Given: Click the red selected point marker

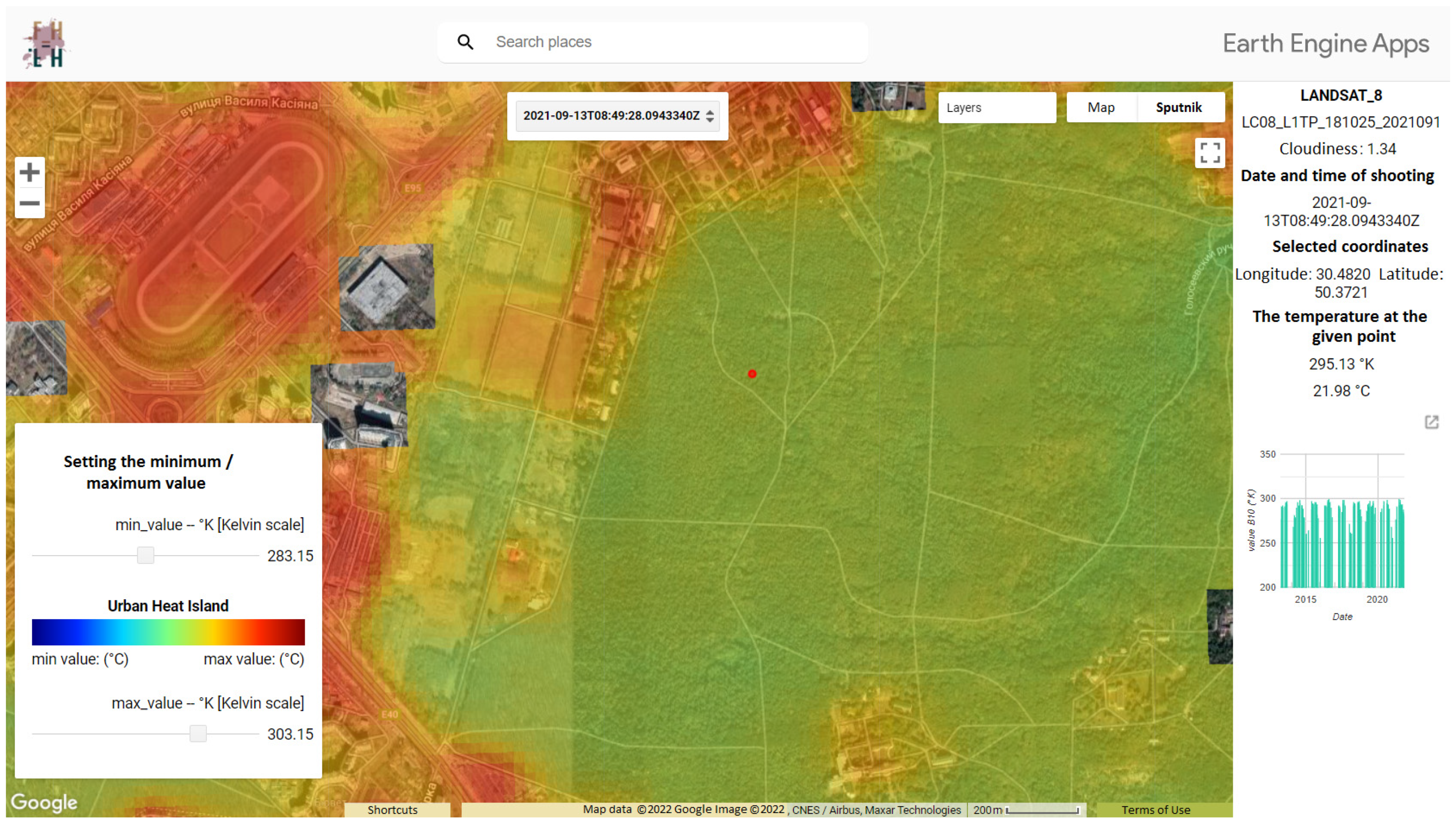Looking at the screenshot, I should click(752, 374).
